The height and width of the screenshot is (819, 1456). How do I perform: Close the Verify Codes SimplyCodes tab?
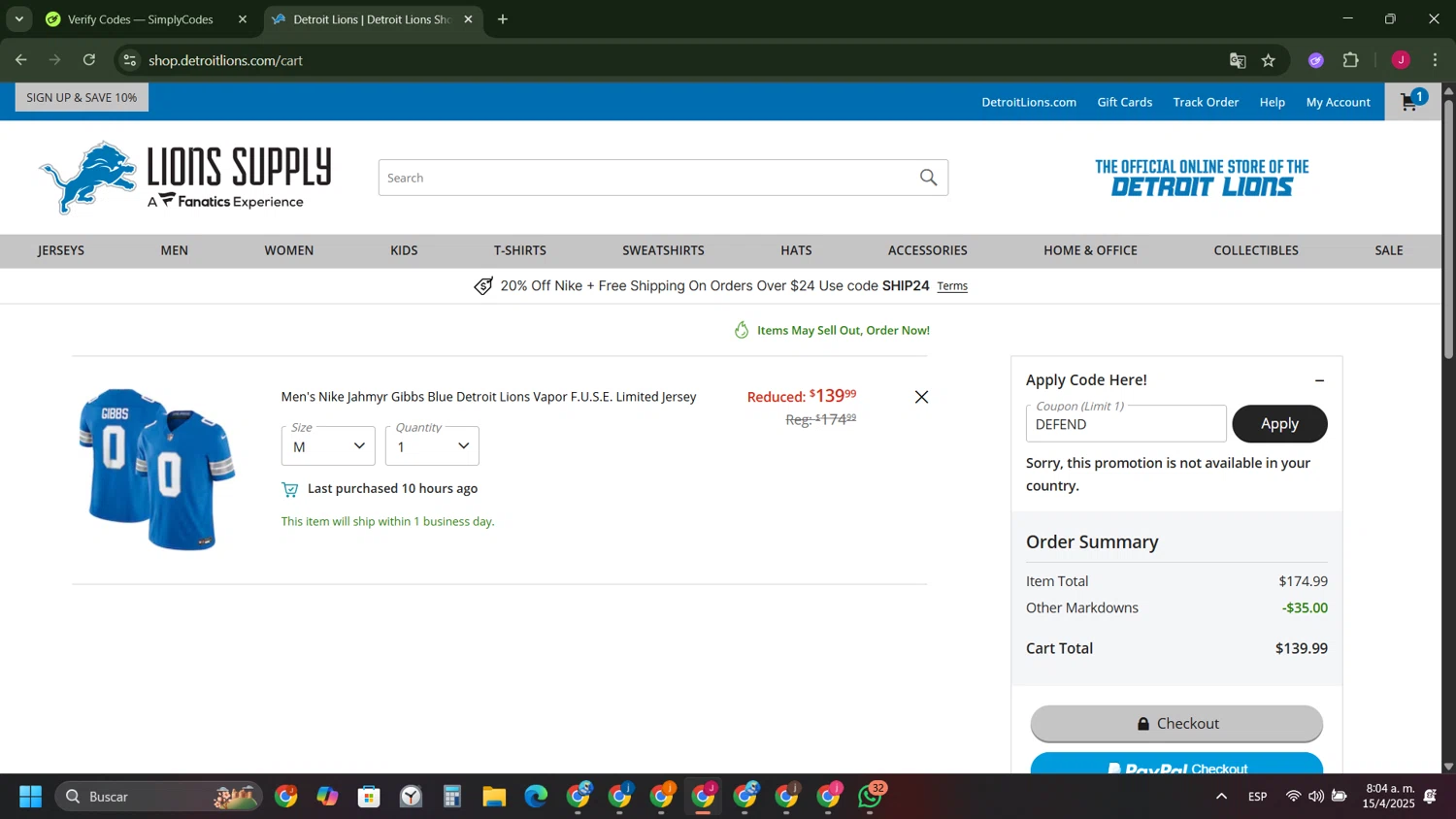tap(243, 19)
